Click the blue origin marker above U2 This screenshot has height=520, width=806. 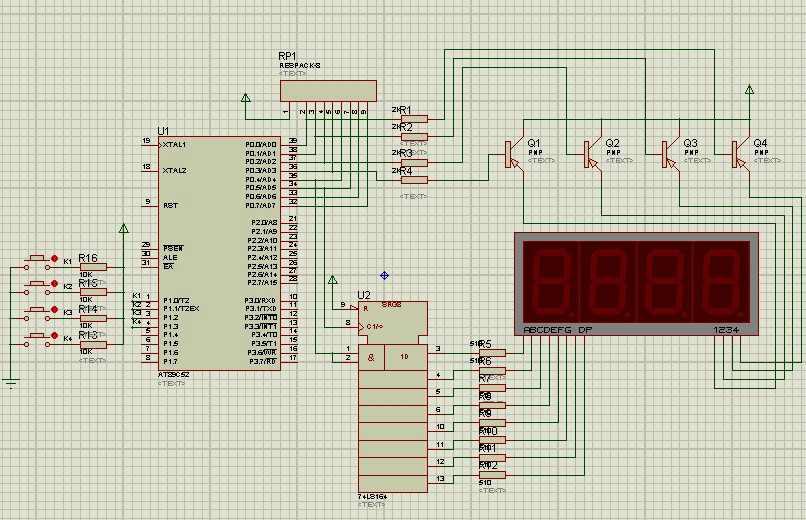[384, 275]
